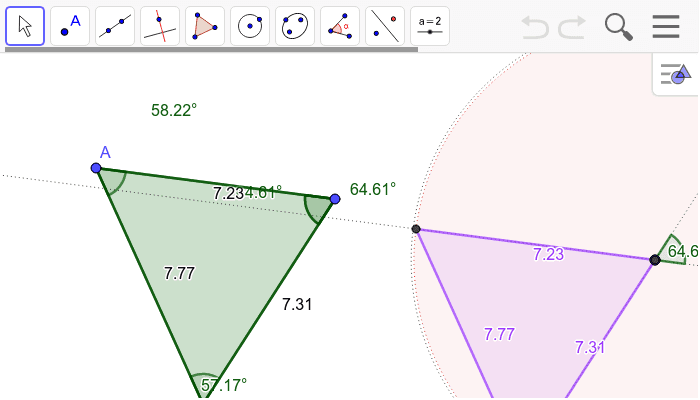Click the angle arc at point A
Screen dimensions: 700x400
[x=117, y=184]
